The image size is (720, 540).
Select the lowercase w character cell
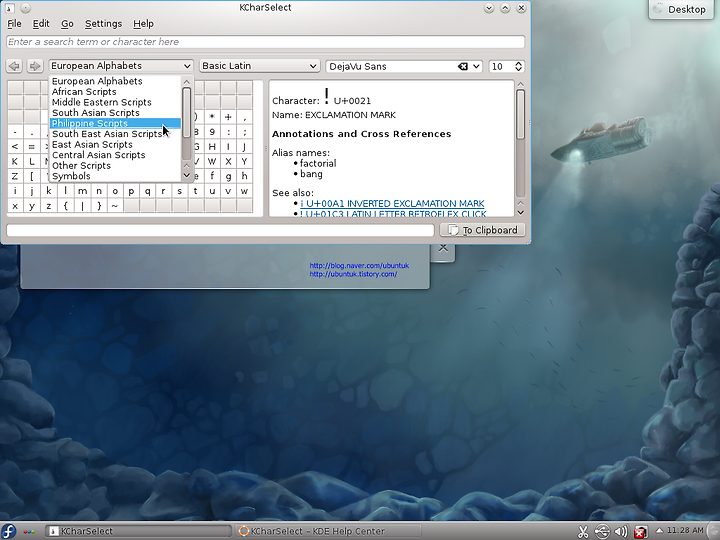click(244, 191)
